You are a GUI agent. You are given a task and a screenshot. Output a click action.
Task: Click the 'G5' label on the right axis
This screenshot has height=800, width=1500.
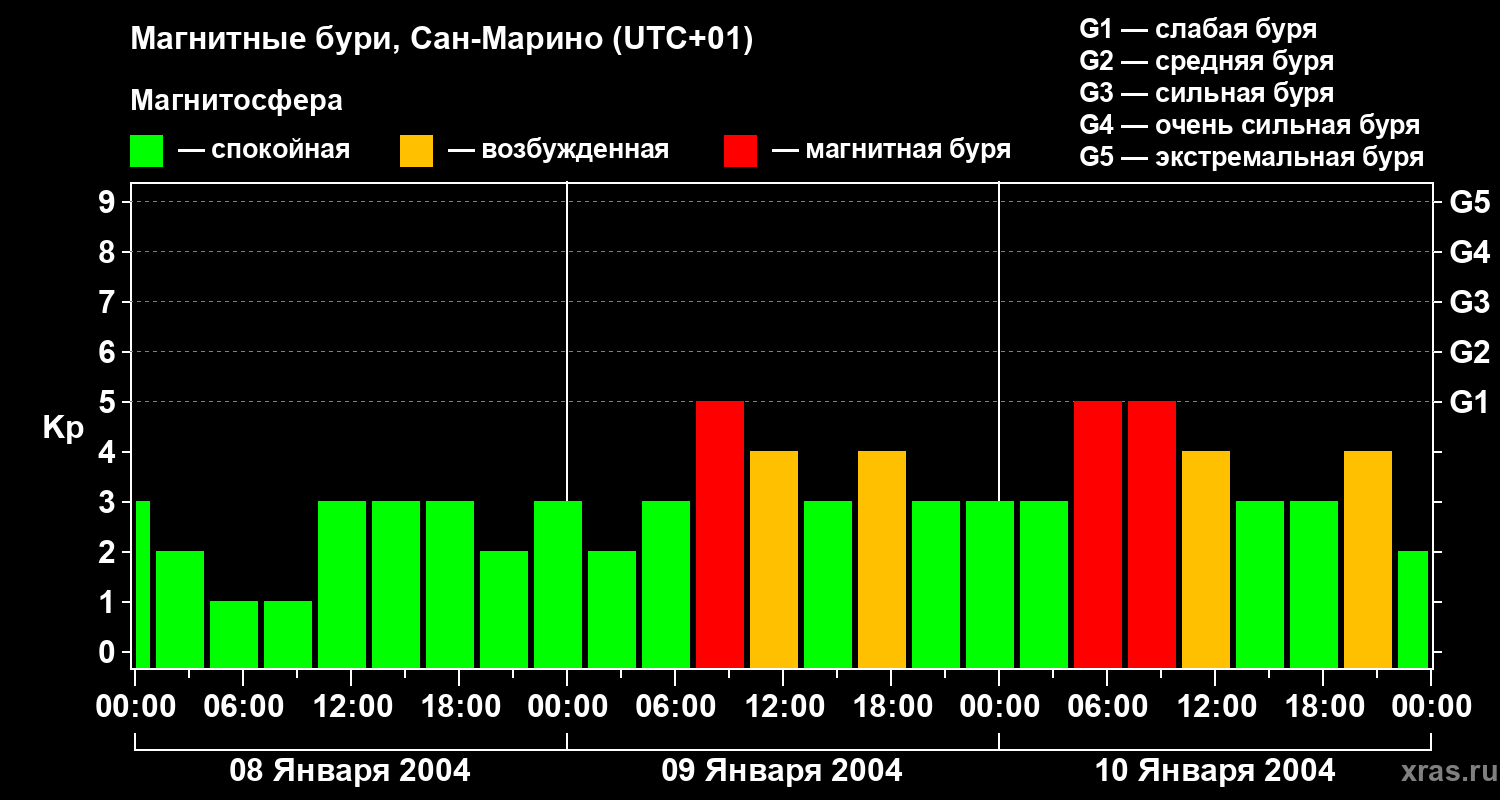click(x=1470, y=202)
